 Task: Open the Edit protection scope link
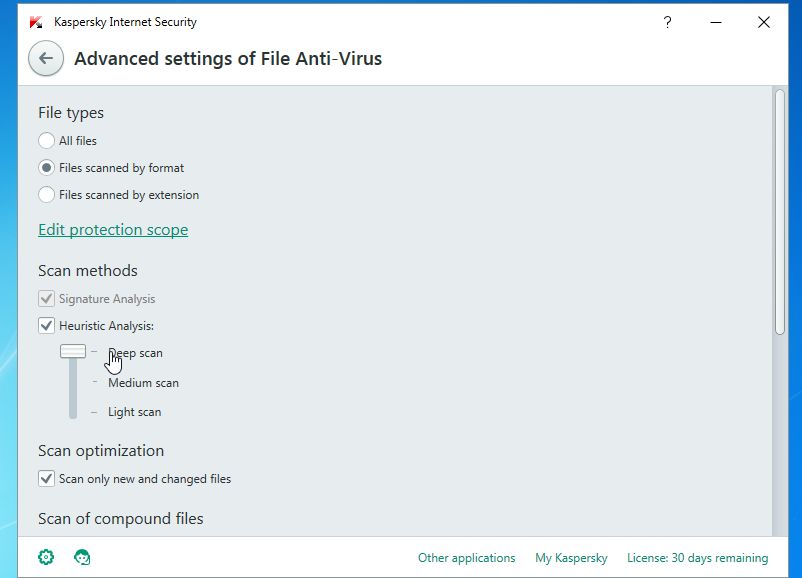pos(113,230)
